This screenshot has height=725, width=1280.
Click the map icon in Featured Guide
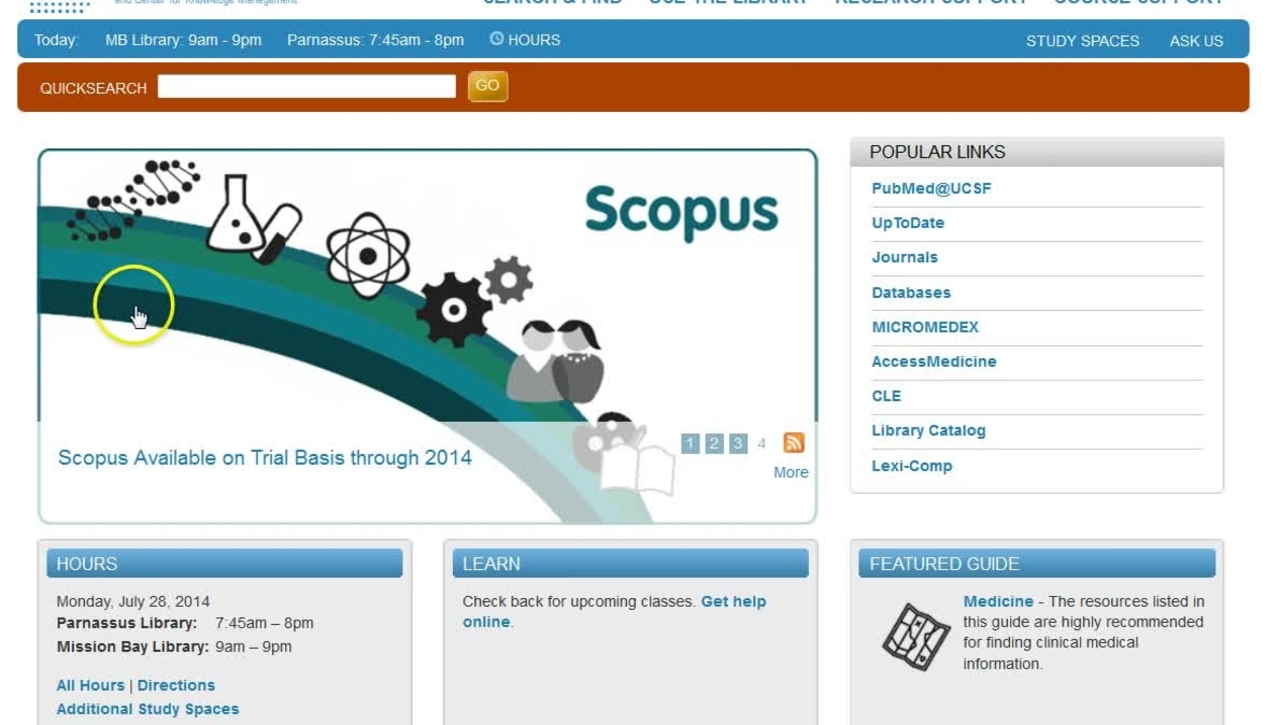[915, 635]
